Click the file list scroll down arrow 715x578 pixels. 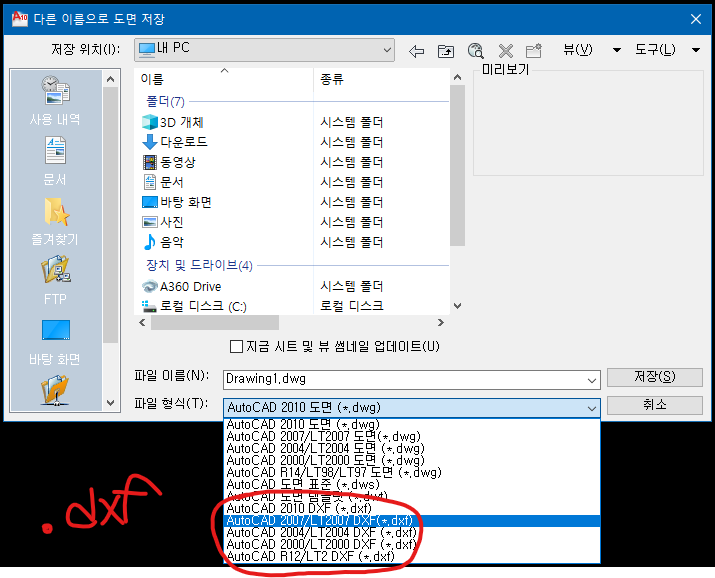(x=457, y=306)
